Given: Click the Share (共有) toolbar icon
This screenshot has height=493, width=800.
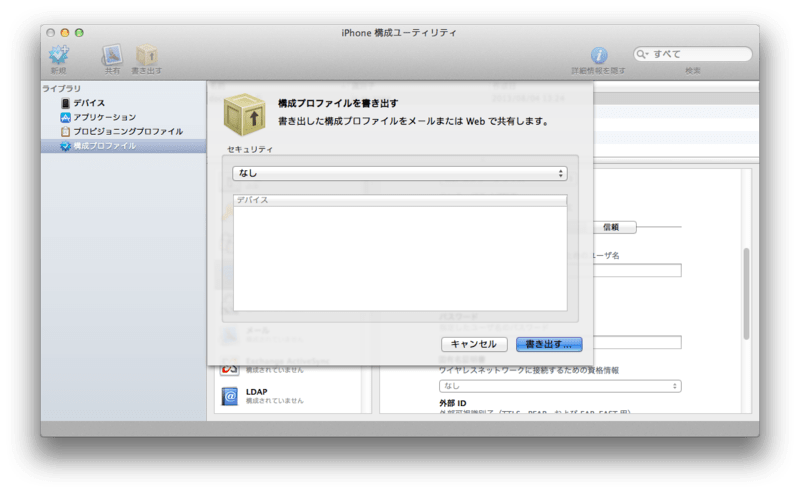Looking at the screenshot, I should (112, 55).
